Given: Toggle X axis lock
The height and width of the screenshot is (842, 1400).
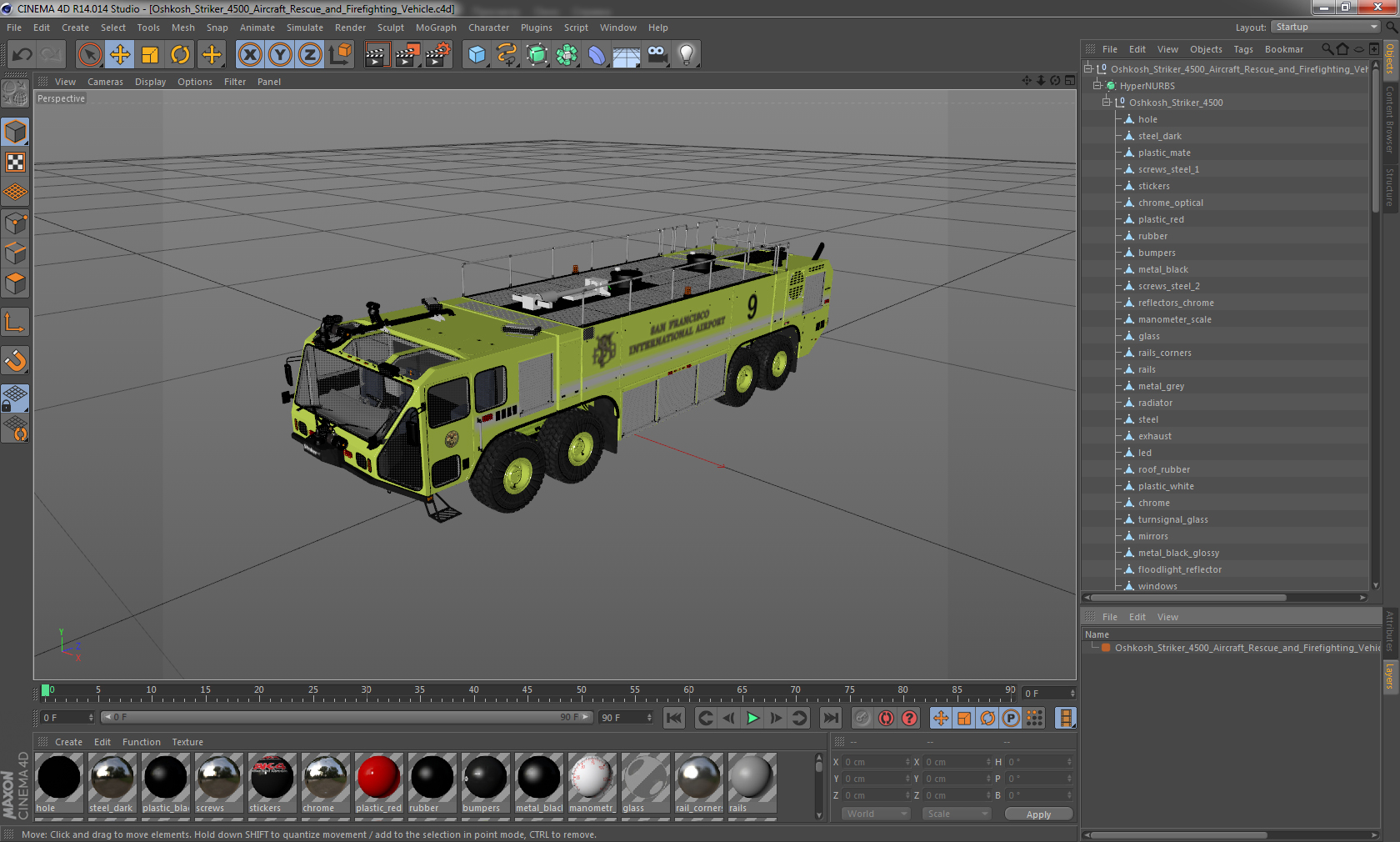Looking at the screenshot, I should pos(250,55).
